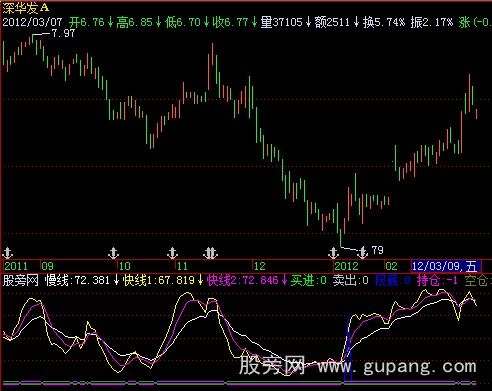The image size is (492, 391).
Task: Click the slow line value 慢线:72.381
Action: pos(77,280)
